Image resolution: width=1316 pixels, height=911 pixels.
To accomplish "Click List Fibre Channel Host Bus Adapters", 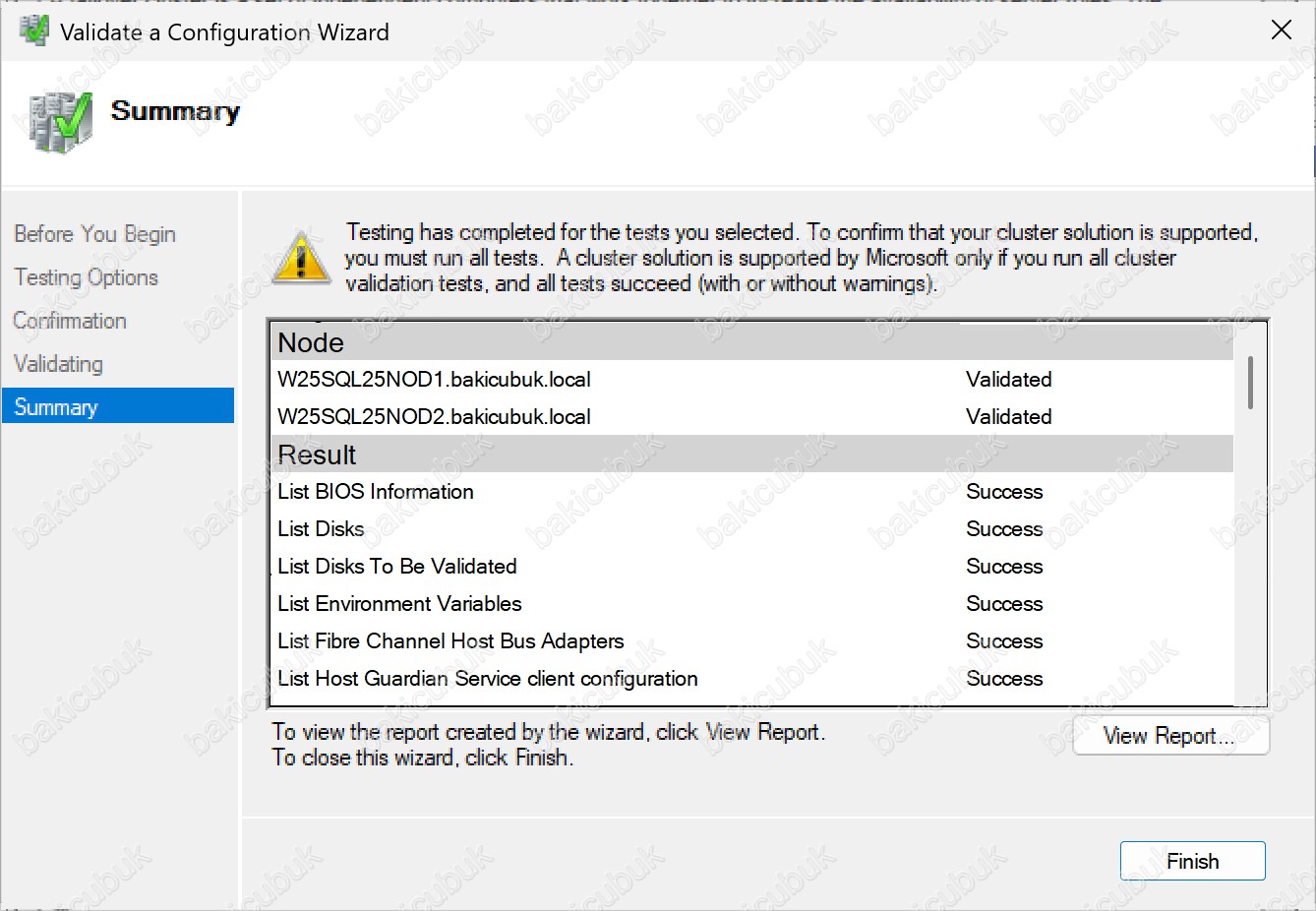I will (450, 641).
